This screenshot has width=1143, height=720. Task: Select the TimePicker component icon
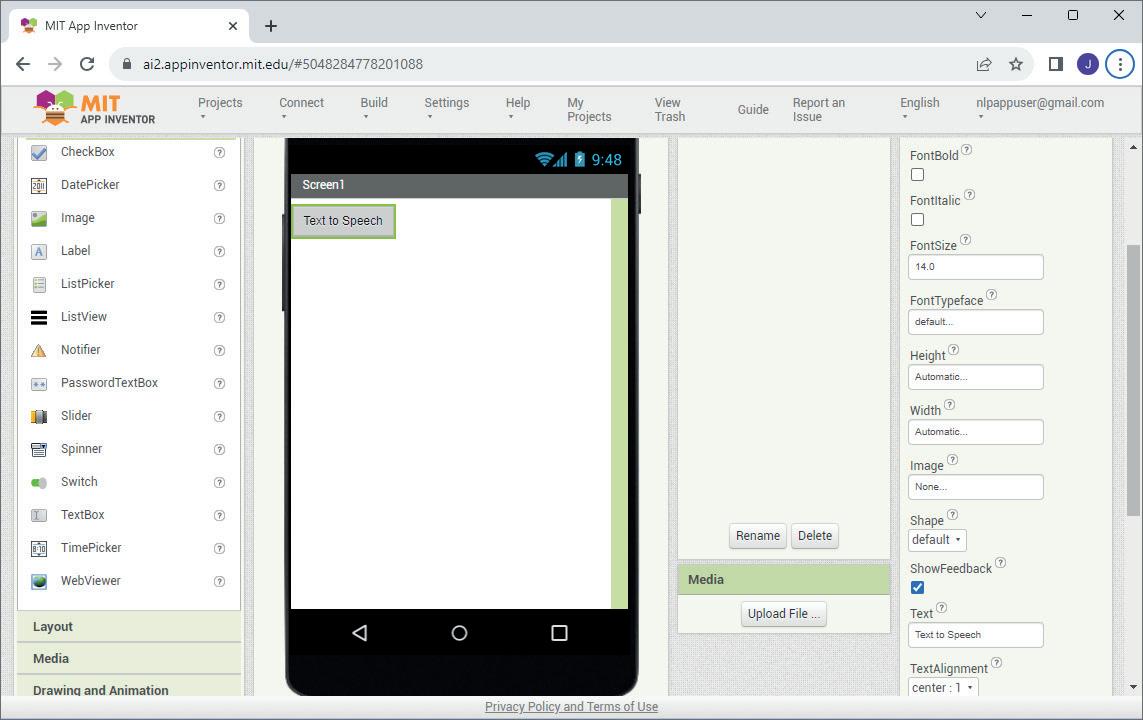39,548
